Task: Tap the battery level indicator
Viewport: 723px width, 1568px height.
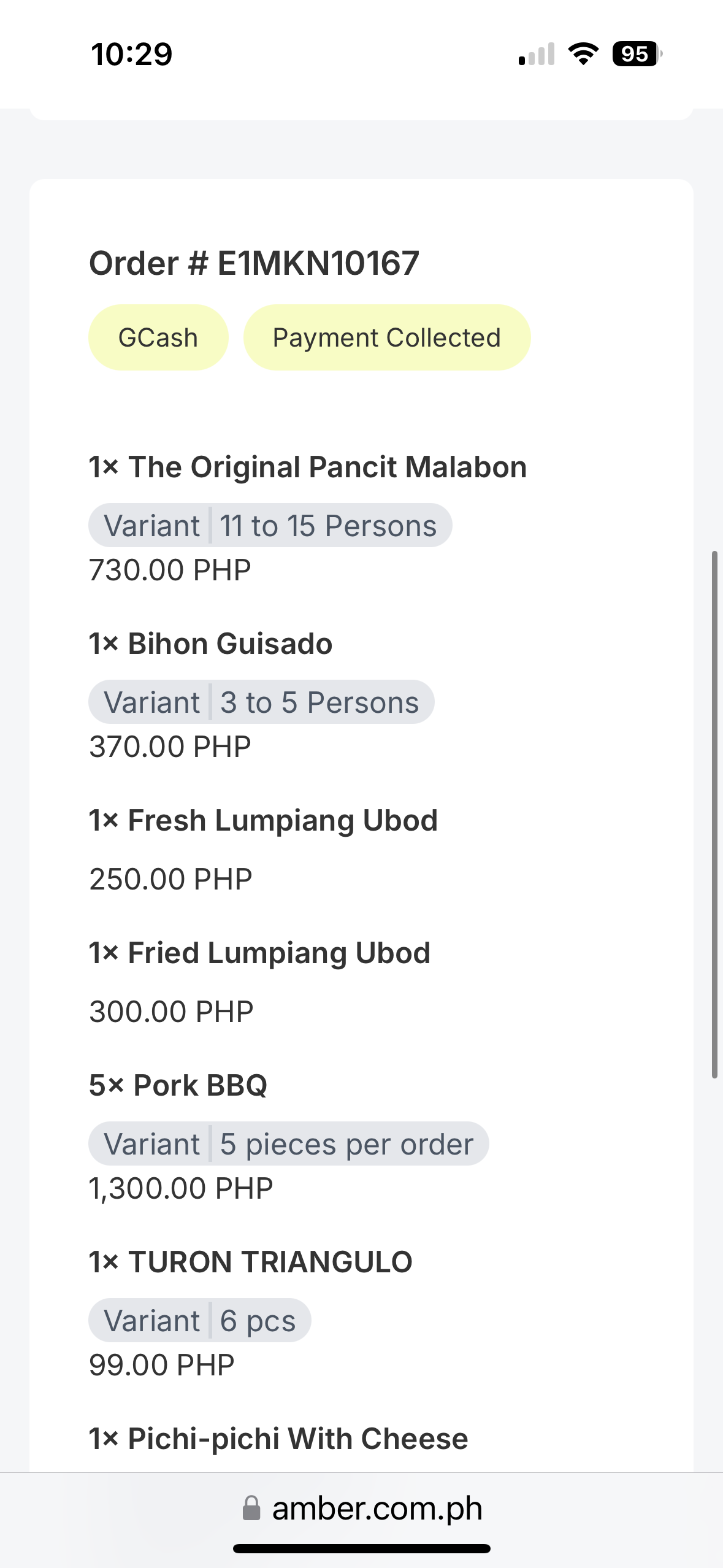Action: click(x=637, y=54)
